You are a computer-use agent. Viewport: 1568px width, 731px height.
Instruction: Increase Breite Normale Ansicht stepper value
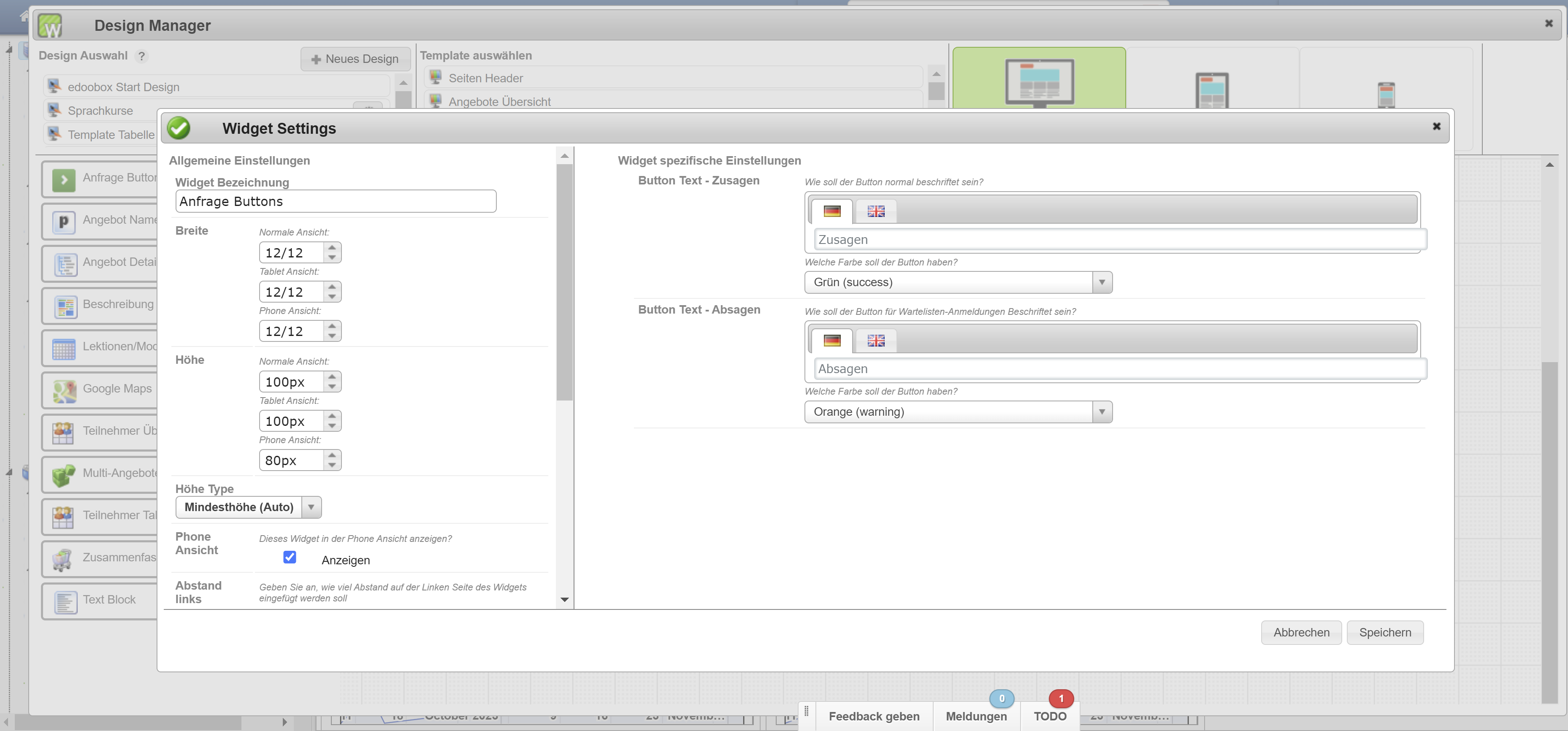332,247
